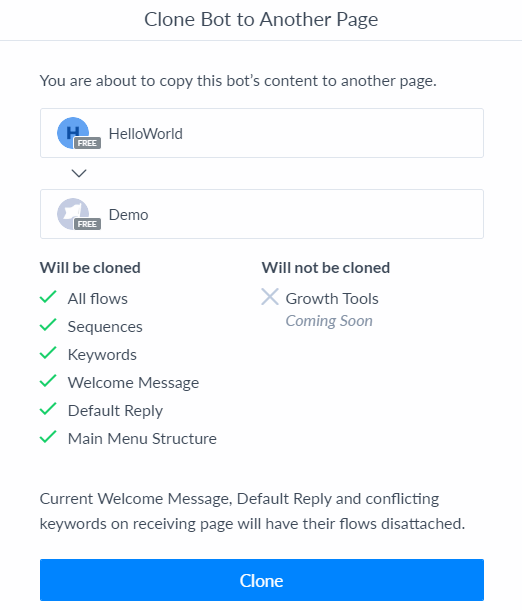Click the Demo page avatar icon
The image size is (522, 610).
(x=73, y=214)
